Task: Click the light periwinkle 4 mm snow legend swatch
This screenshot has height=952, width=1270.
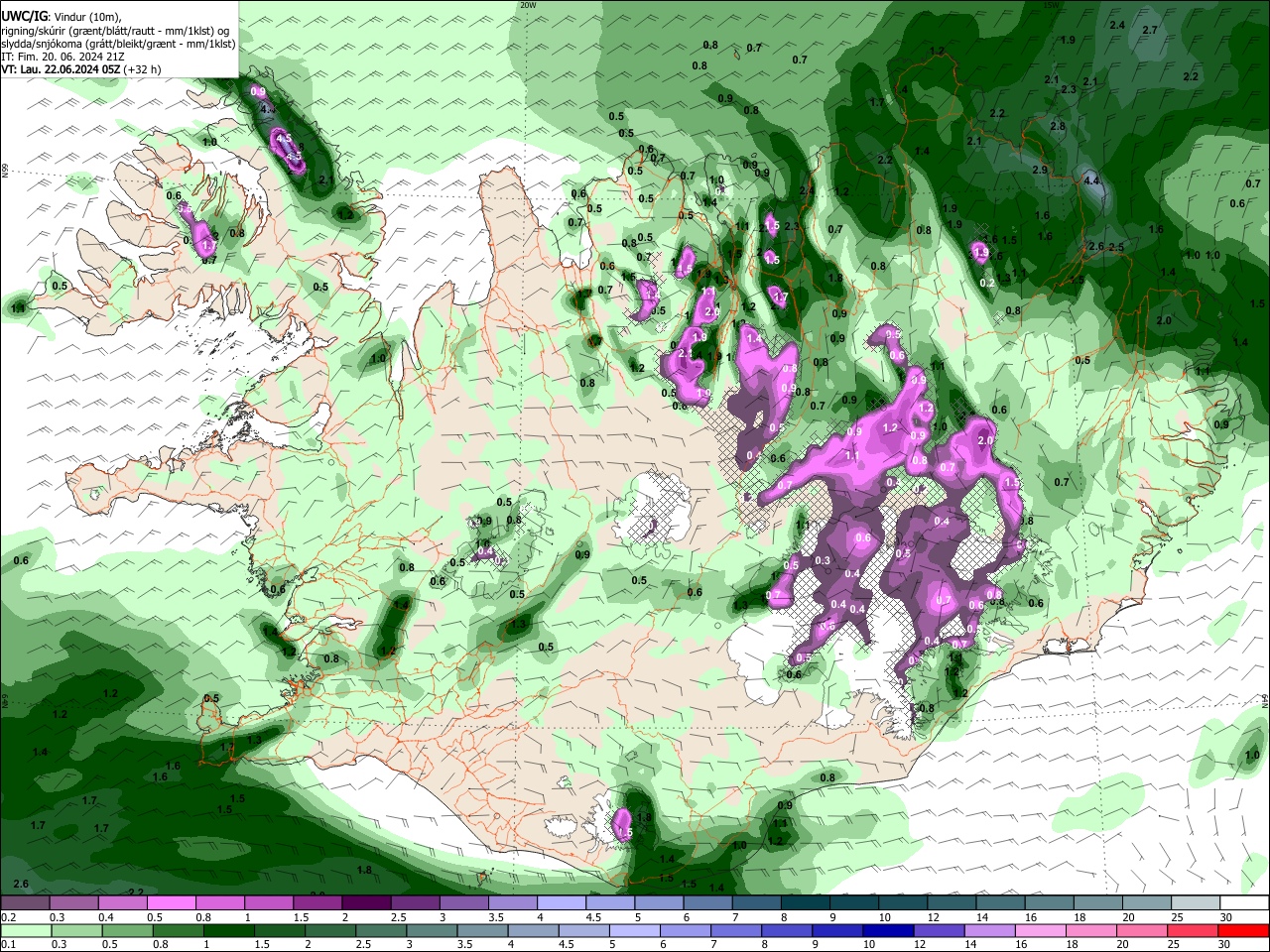Action: click(561, 903)
